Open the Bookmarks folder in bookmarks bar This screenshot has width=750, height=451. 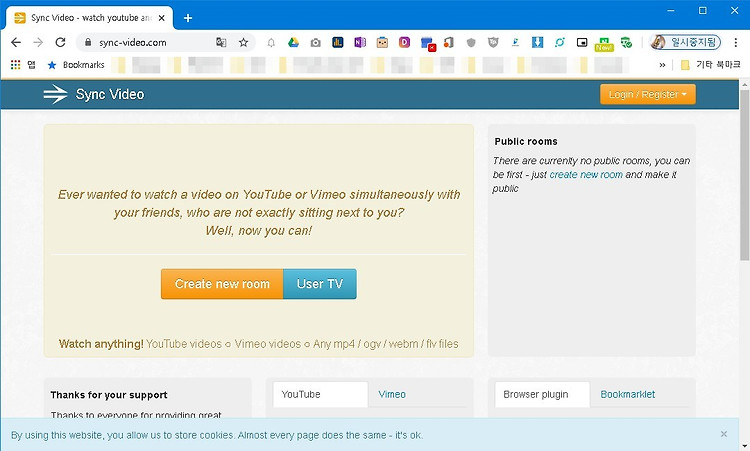76,65
